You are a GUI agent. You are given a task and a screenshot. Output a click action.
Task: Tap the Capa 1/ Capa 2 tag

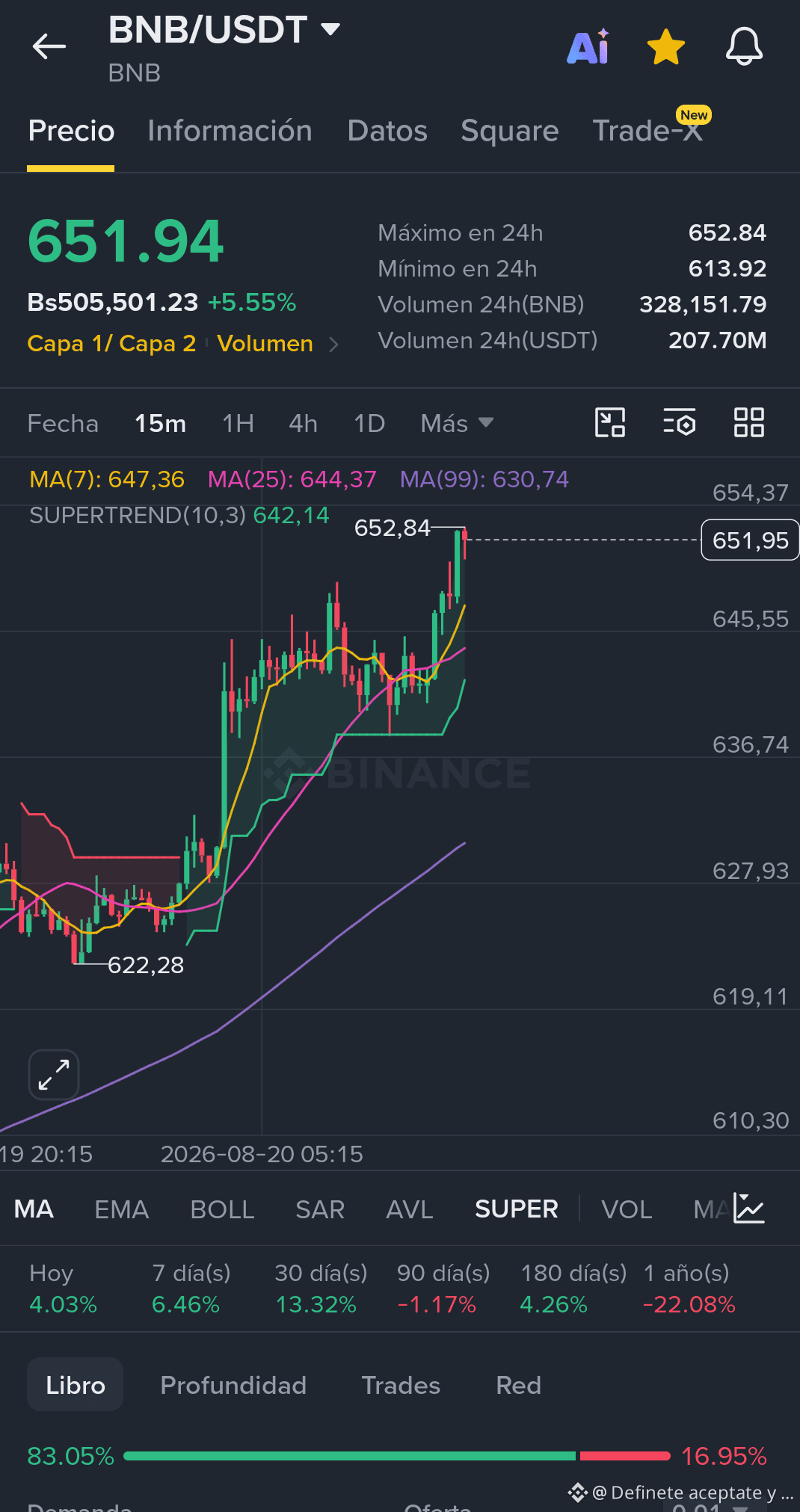(111, 343)
